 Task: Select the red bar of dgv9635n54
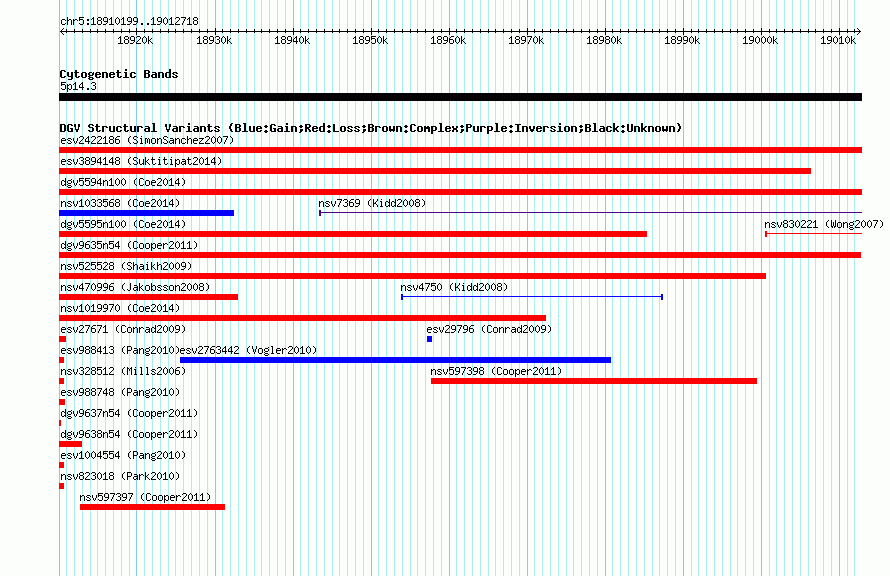tap(460, 255)
